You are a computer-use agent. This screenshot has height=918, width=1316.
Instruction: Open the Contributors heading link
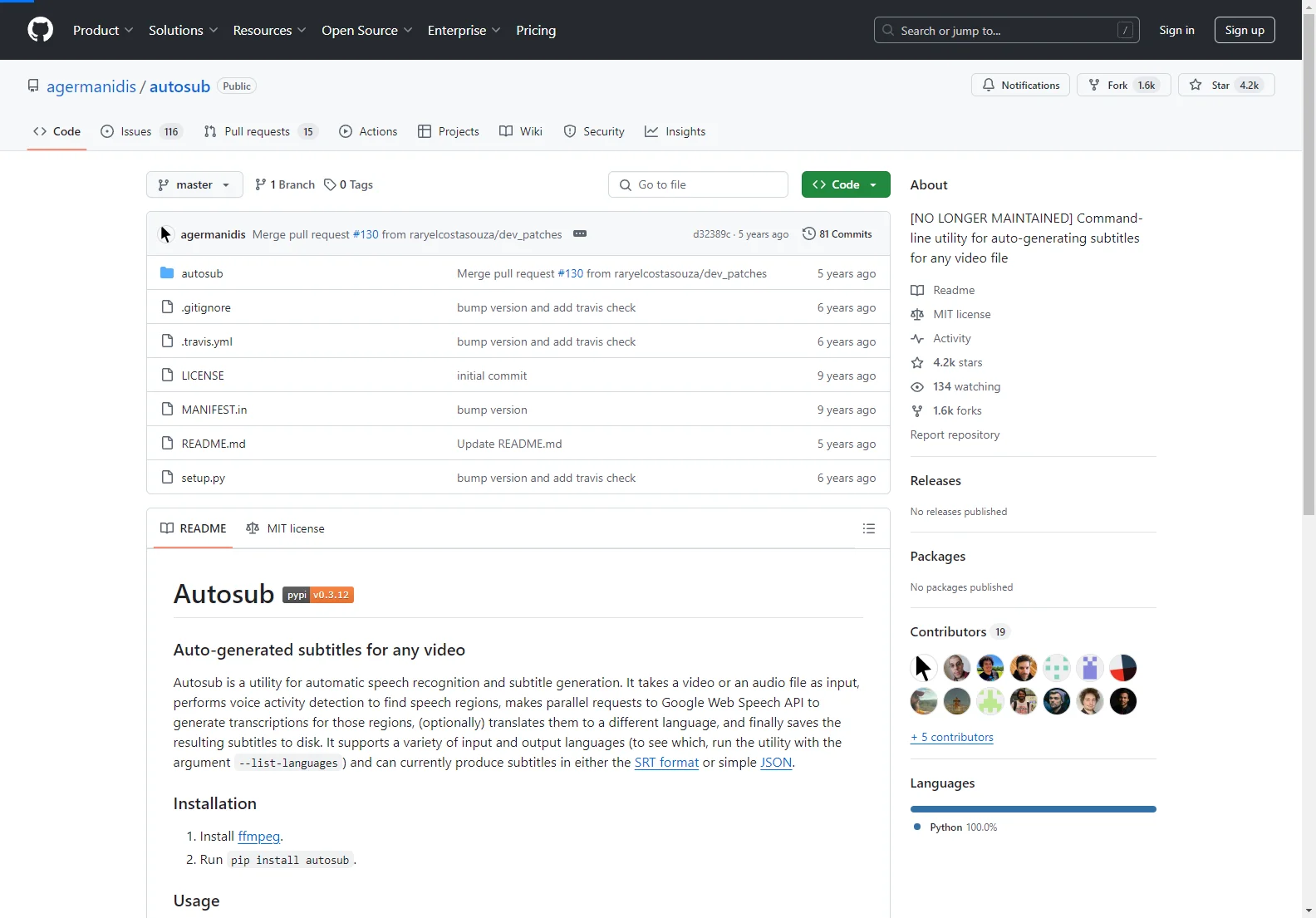pyautogui.click(x=960, y=631)
